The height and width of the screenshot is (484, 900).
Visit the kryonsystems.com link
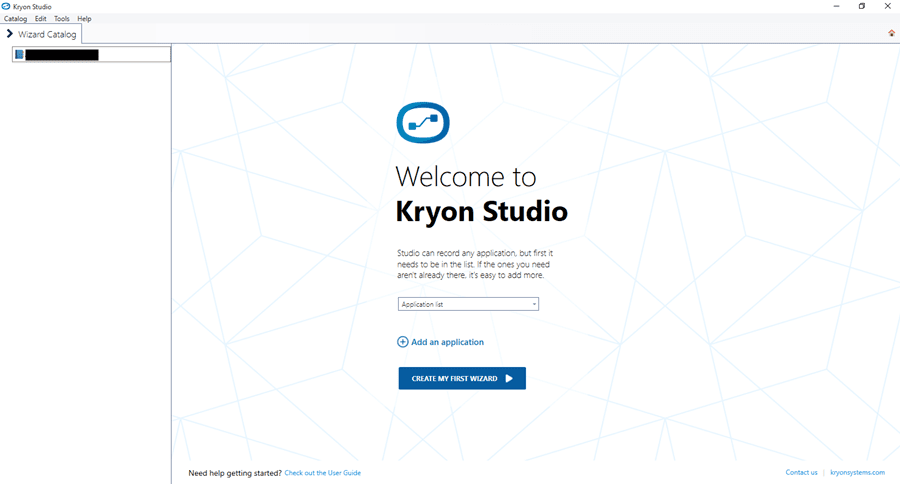click(x=857, y=473)
